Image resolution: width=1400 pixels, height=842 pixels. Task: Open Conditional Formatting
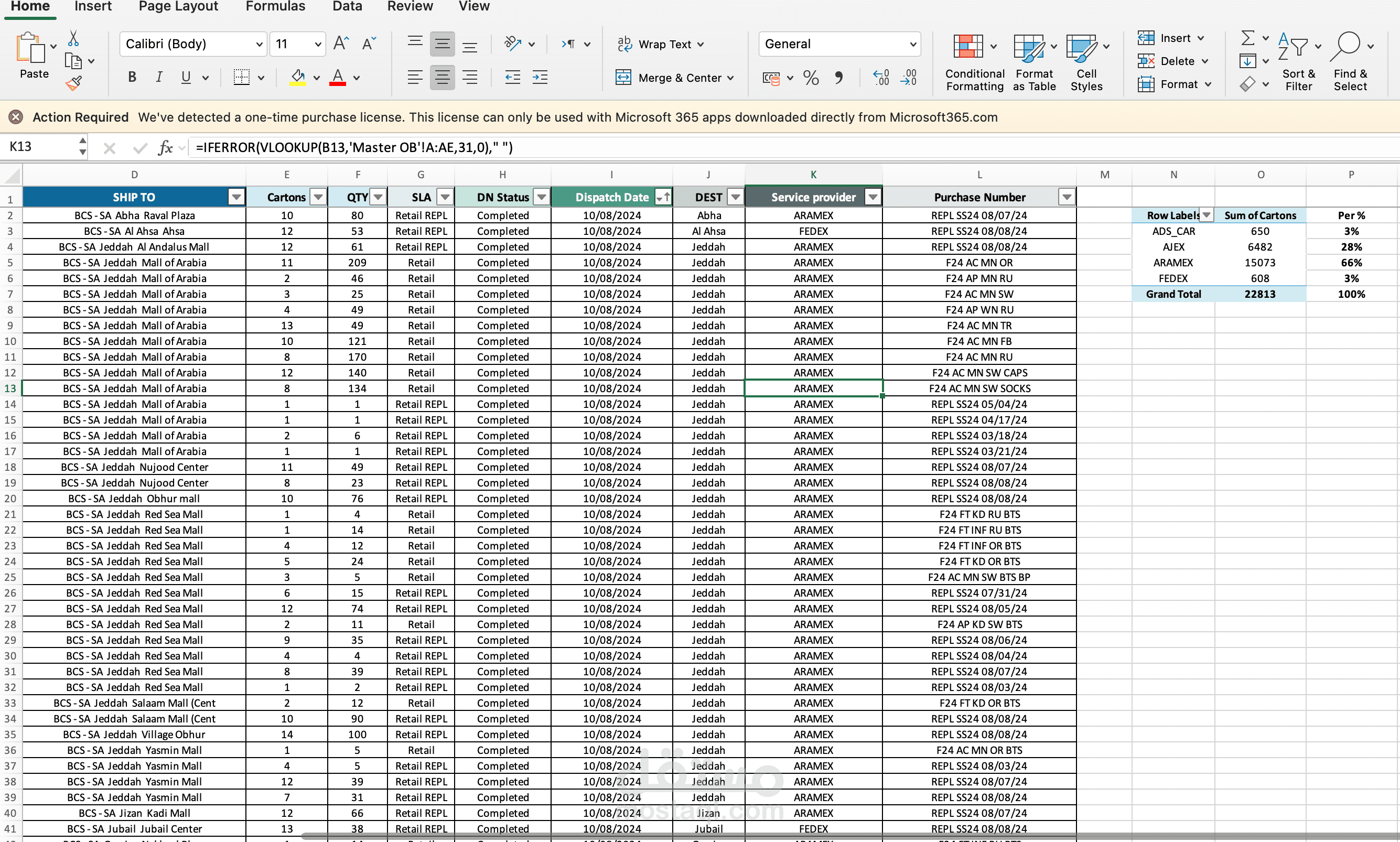coord(975,62)
